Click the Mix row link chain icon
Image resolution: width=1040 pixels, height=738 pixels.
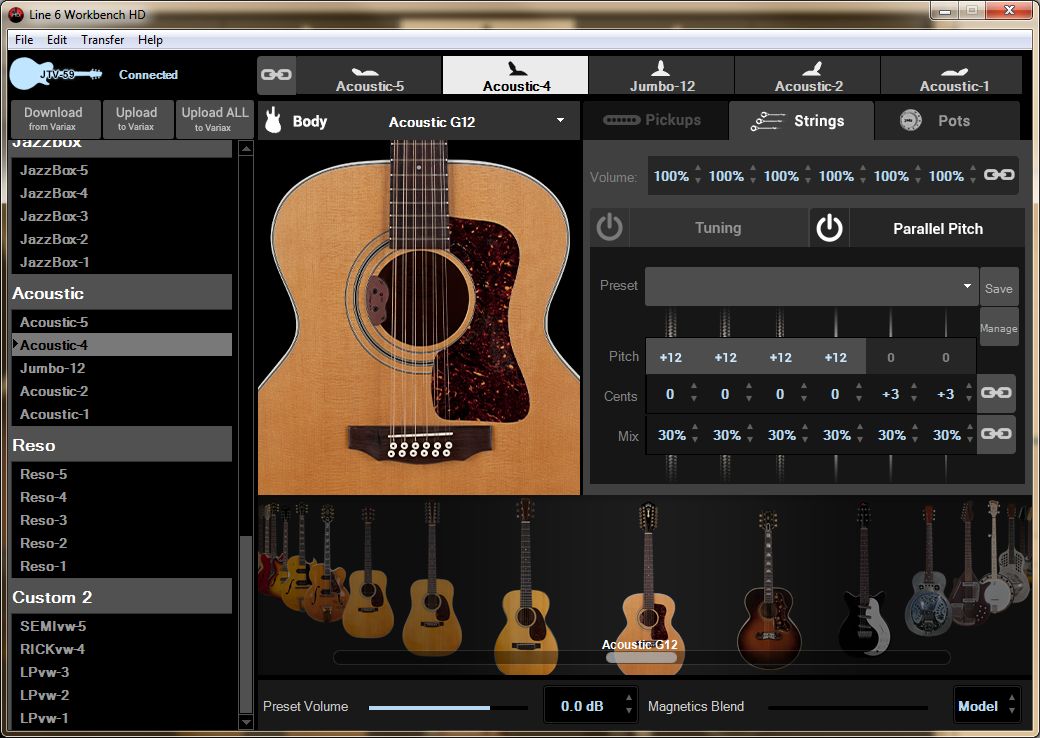[996, 434]
